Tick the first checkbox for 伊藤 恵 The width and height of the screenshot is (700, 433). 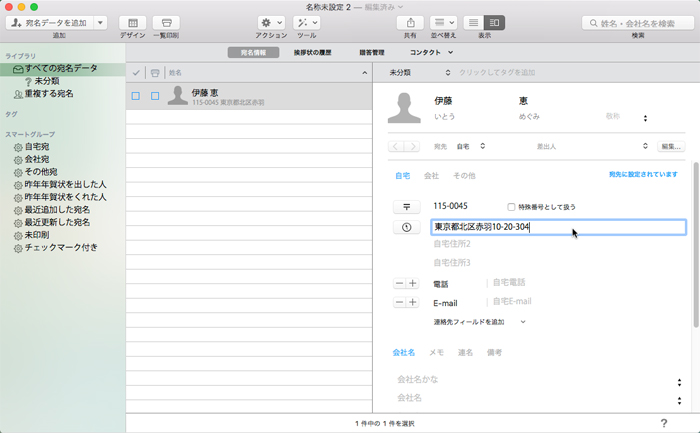point(135,96)
